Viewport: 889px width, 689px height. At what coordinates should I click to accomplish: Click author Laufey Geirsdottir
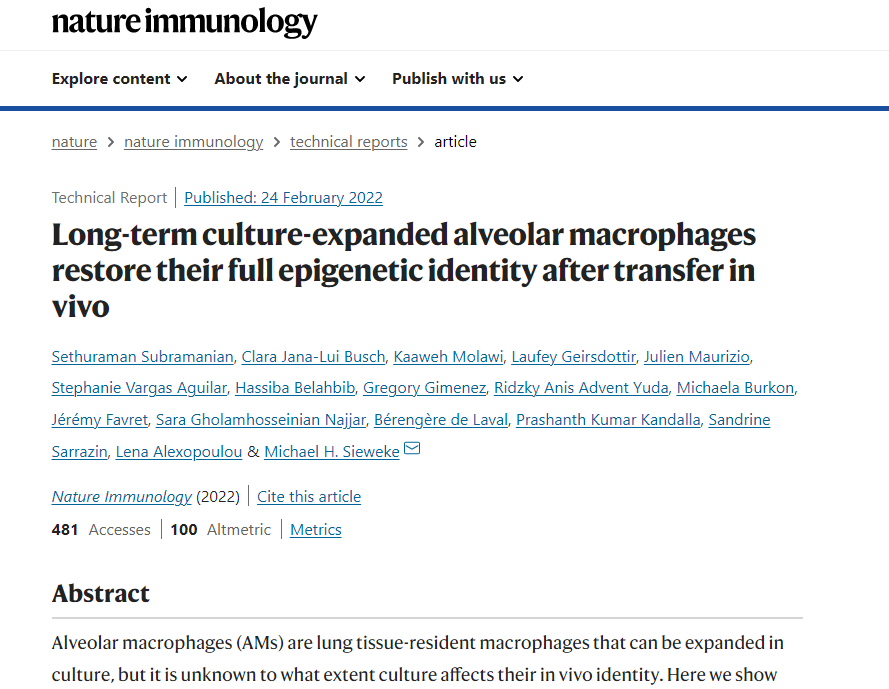click(573, 357)
